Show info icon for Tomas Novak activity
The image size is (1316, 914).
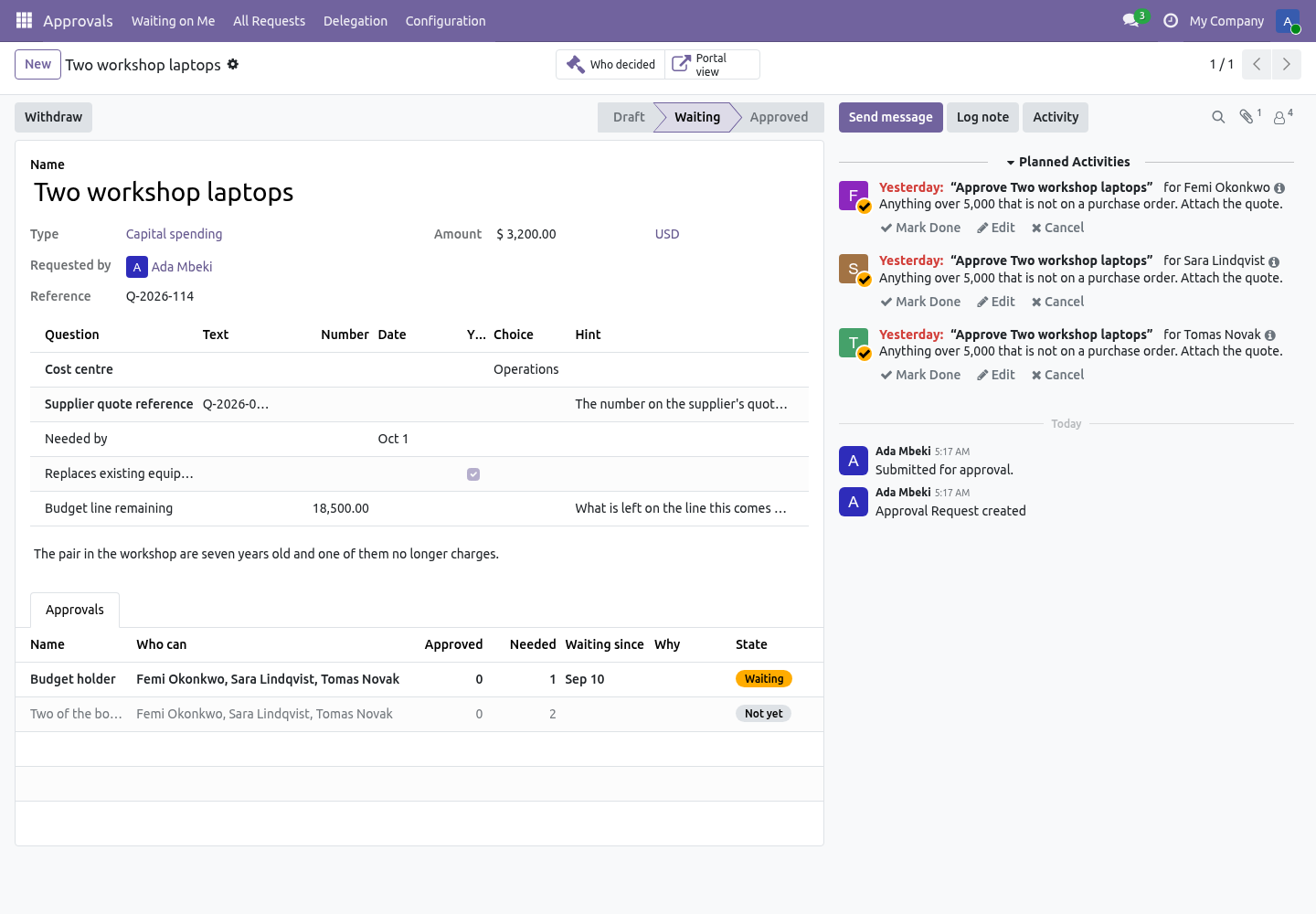click(x=1270, y=335)
